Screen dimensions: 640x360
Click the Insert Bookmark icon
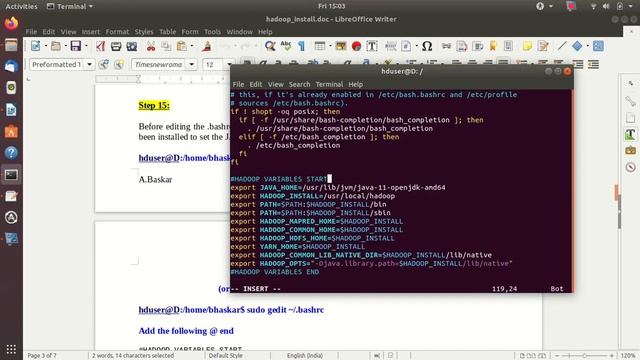point(493,46)
